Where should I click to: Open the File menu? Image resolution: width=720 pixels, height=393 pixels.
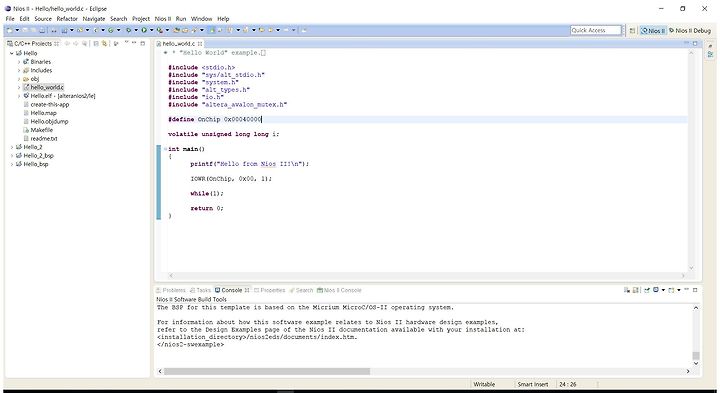click(10, 19)
